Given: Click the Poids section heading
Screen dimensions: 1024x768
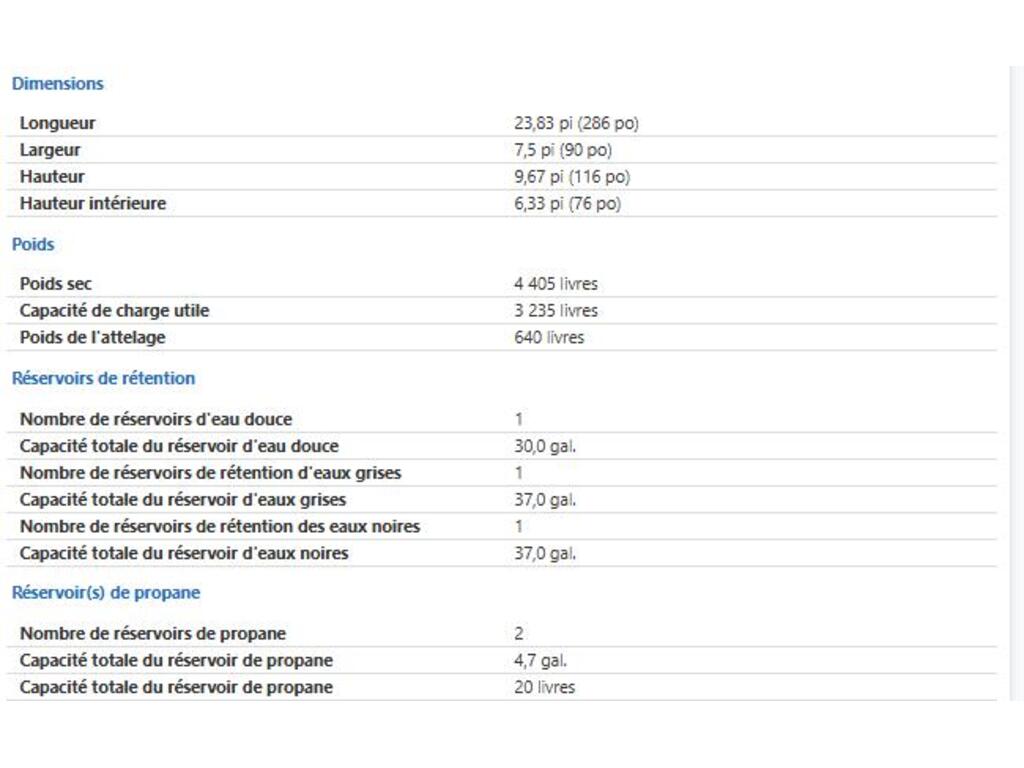Looking at the screenshot, I should [x=33, y=244].
